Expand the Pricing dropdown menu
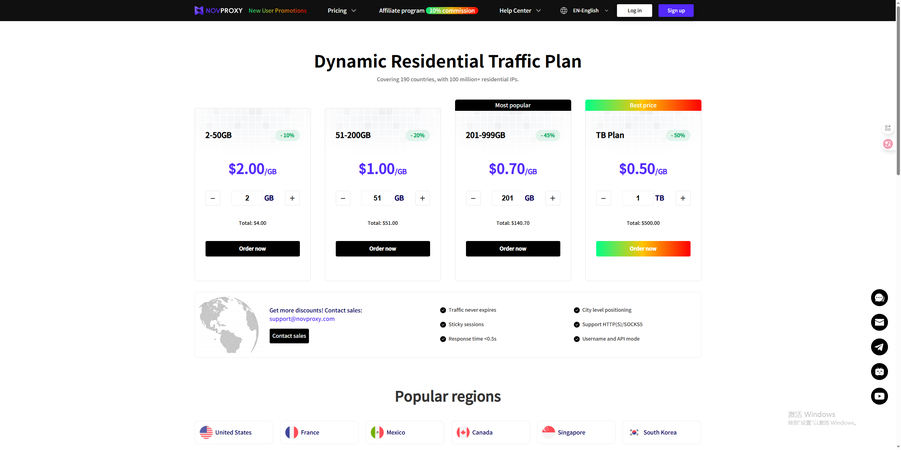 342,11
